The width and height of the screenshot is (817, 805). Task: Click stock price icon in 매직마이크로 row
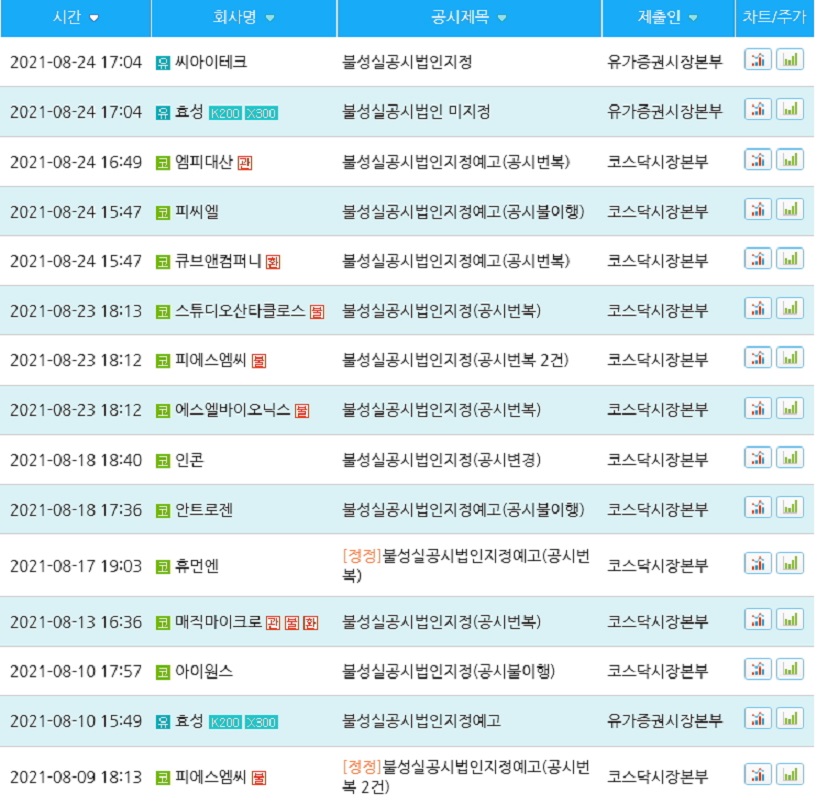pos(790,620)
